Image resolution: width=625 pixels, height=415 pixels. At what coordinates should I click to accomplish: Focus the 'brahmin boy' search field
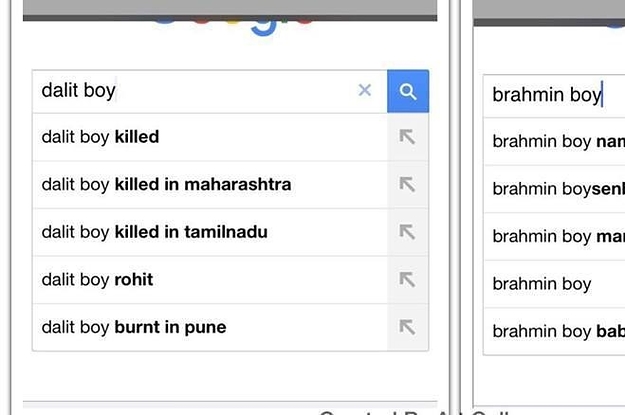pos(554,96)
